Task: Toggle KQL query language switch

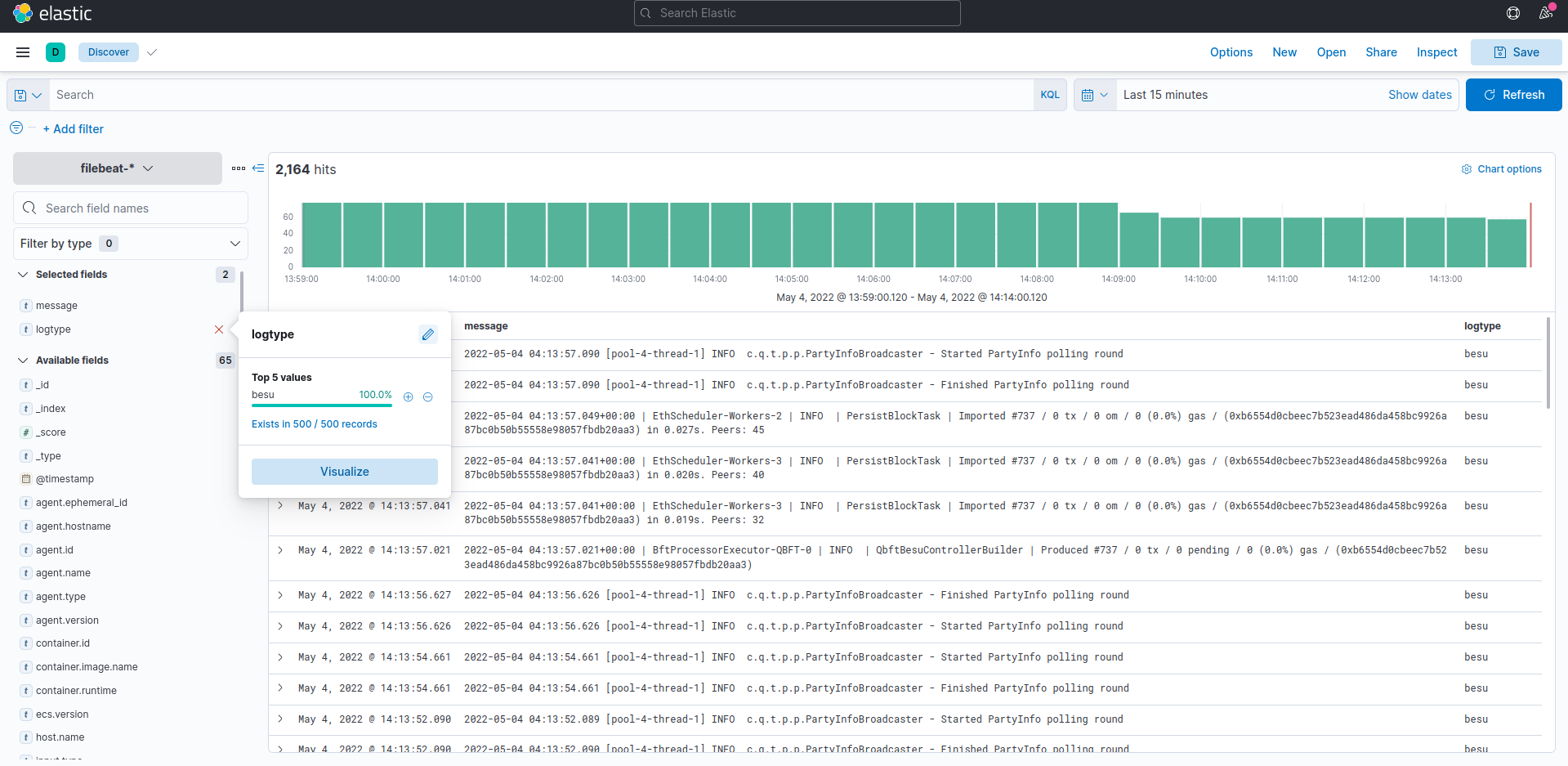Action: (1049, 95)
